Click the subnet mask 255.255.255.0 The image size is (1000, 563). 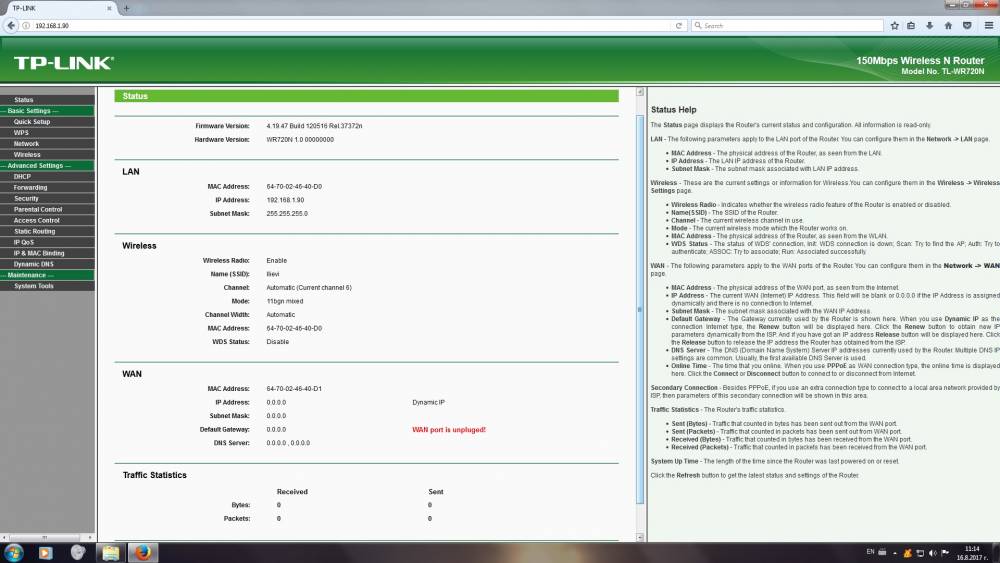[x=287, y=214]
